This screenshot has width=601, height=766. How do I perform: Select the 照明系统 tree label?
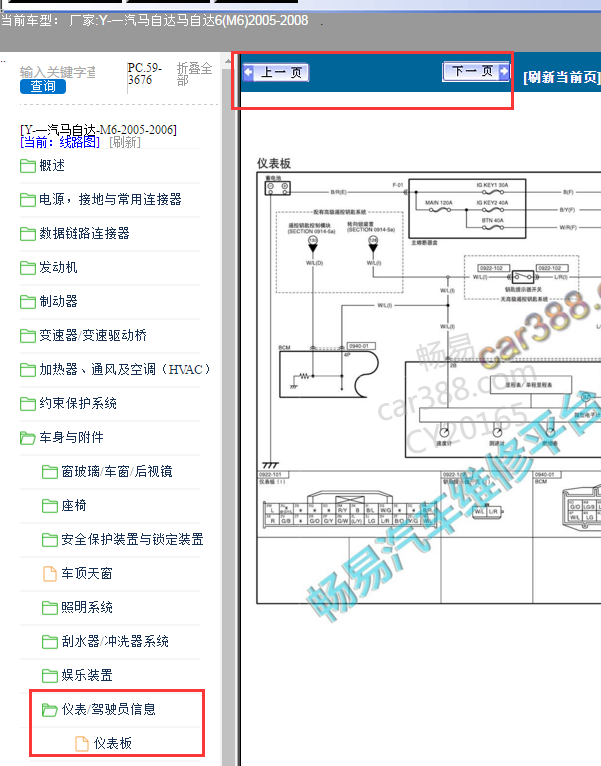click(x=87, y=607)
